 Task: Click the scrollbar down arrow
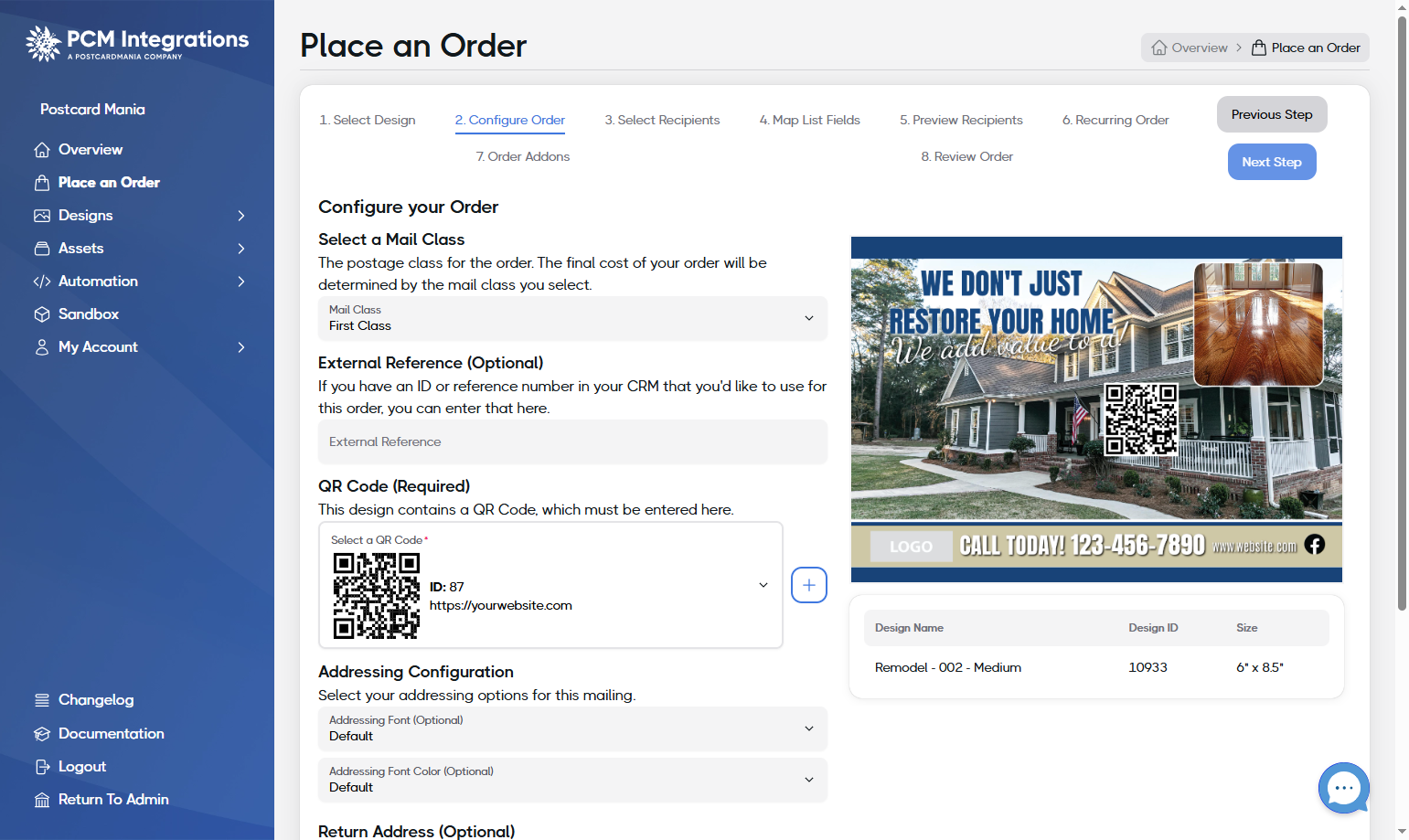pyautogui.click(x=1403, y=832)
